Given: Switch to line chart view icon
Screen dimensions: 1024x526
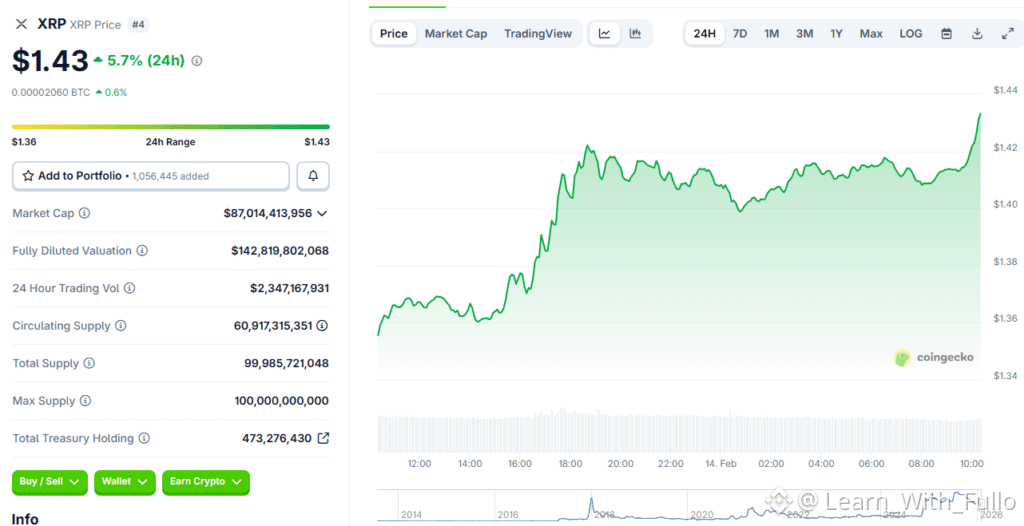Looking at the screenshot, I should pos(605,33).
